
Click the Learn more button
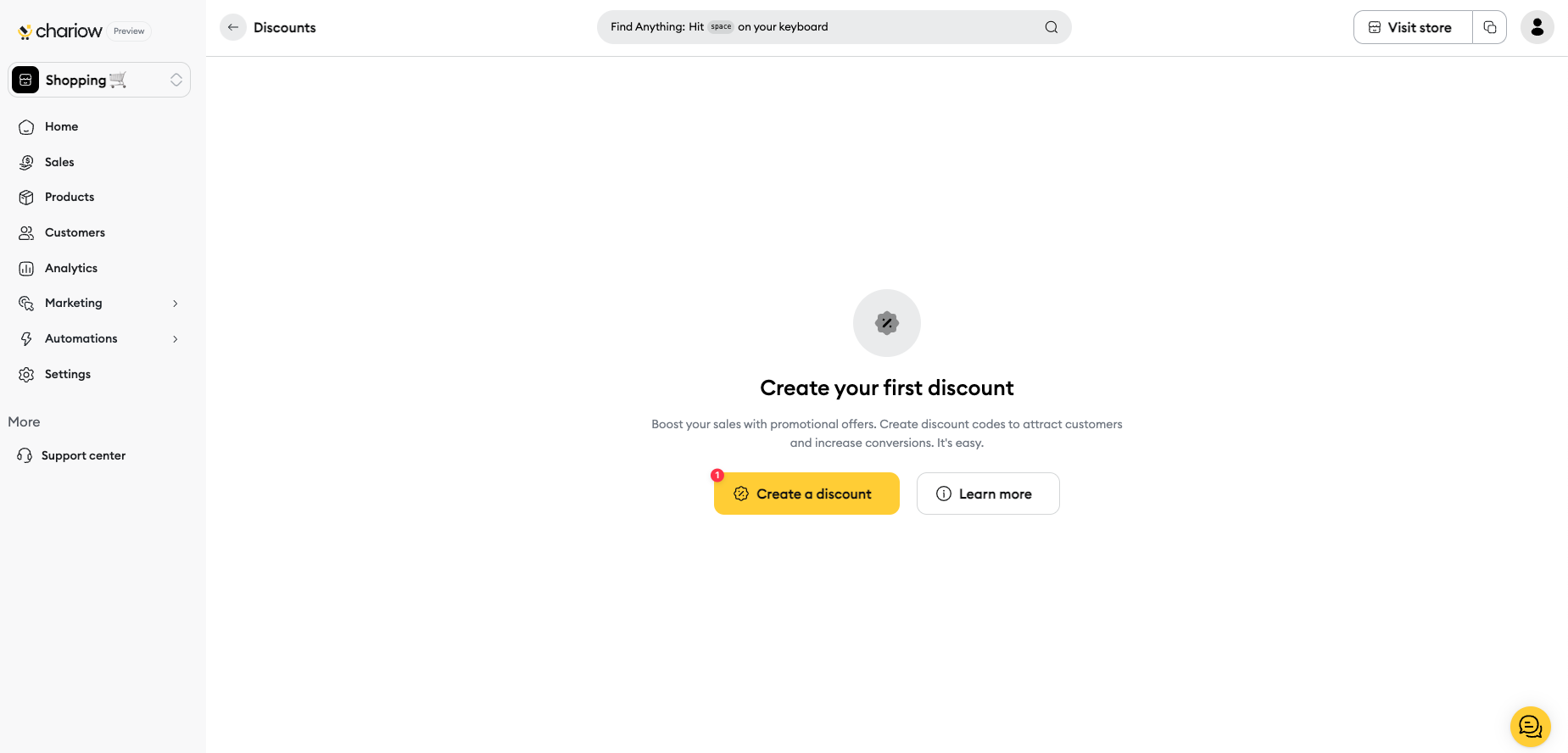point(988,494)
